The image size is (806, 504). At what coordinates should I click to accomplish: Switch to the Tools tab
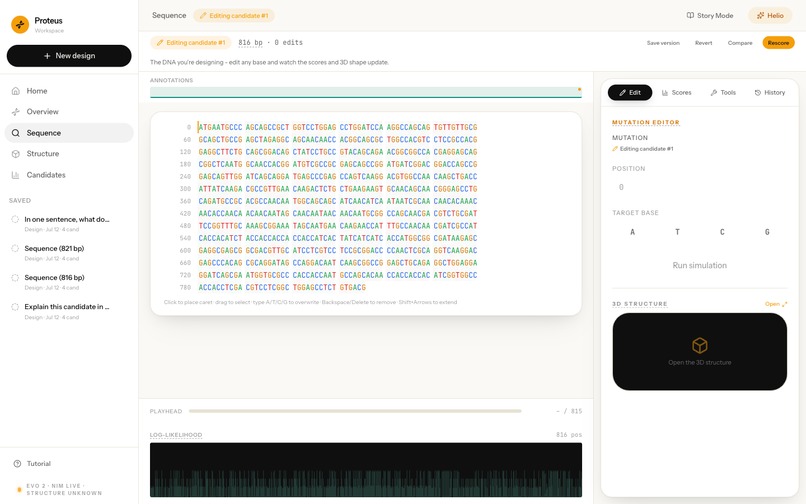[x=723, y=93]
